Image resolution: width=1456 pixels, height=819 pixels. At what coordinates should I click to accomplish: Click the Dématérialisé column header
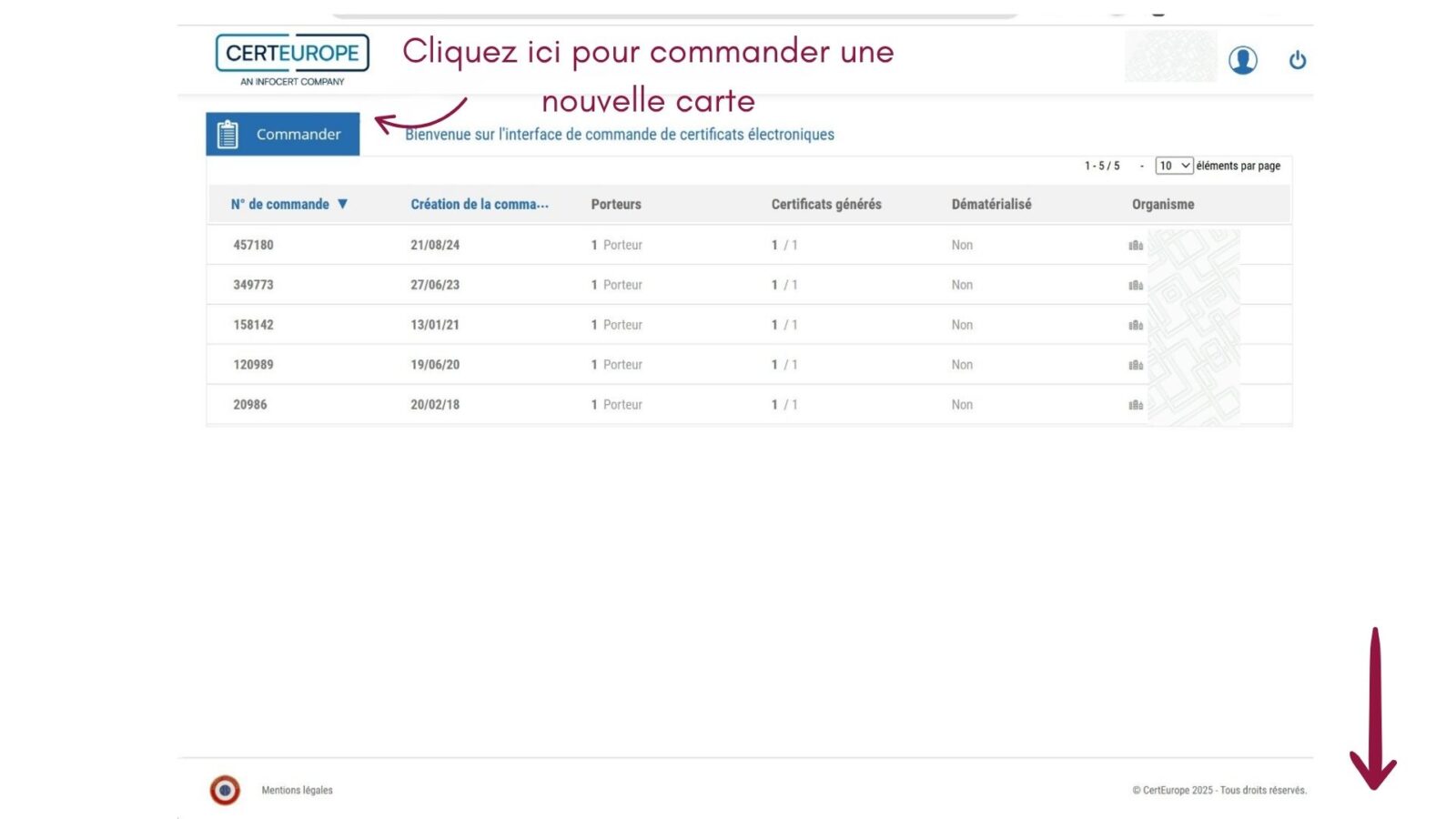pos(991,204)
